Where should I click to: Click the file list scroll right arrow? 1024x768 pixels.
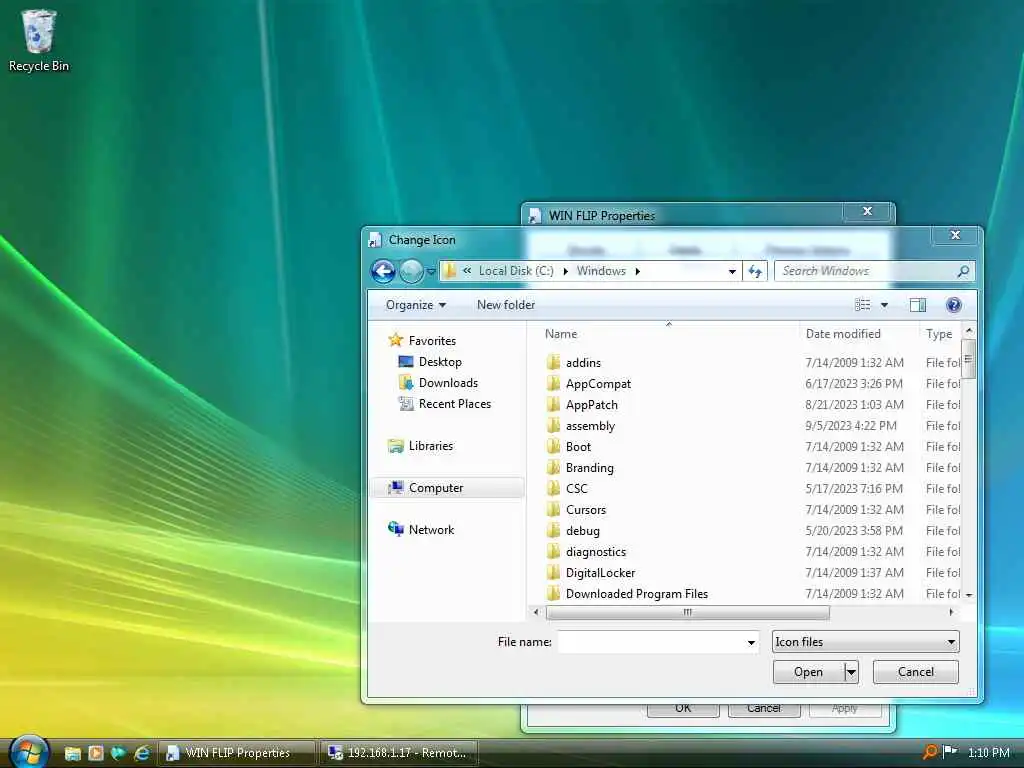click(951, 613)
